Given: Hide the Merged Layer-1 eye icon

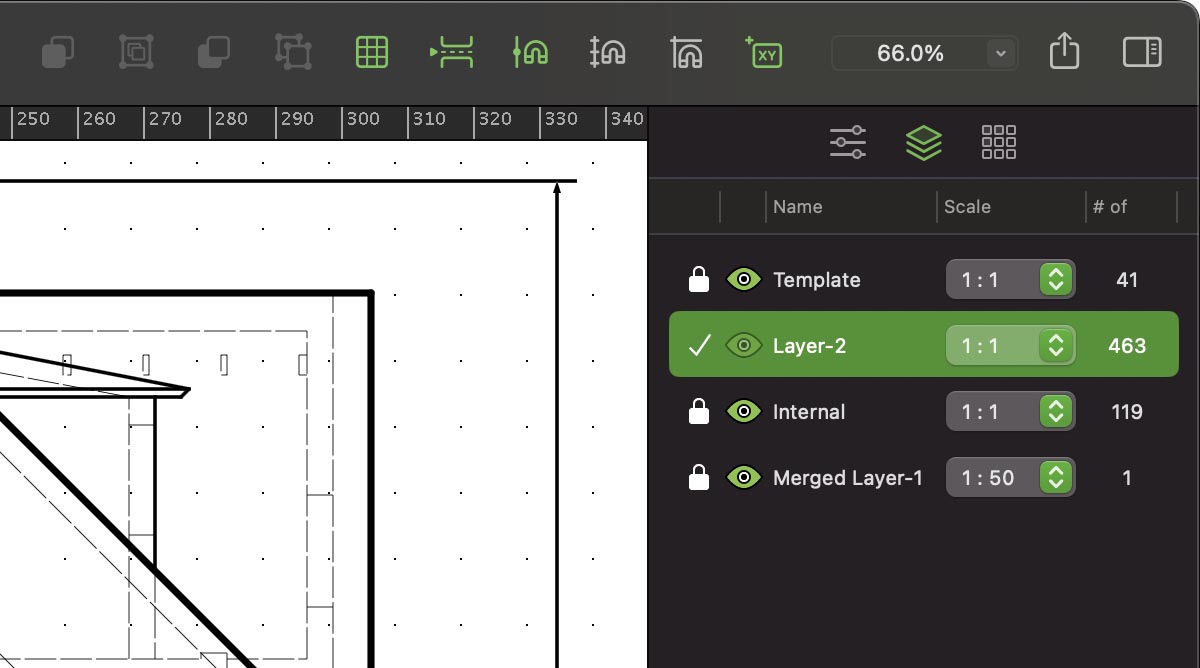Looking at the screenshot, I should coord(743,478).
